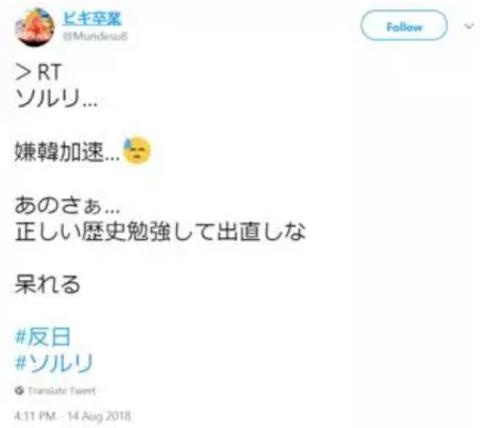Click the 呆れる text
Image resolution: width=480 pixels, height=428 pixels.
47,284
